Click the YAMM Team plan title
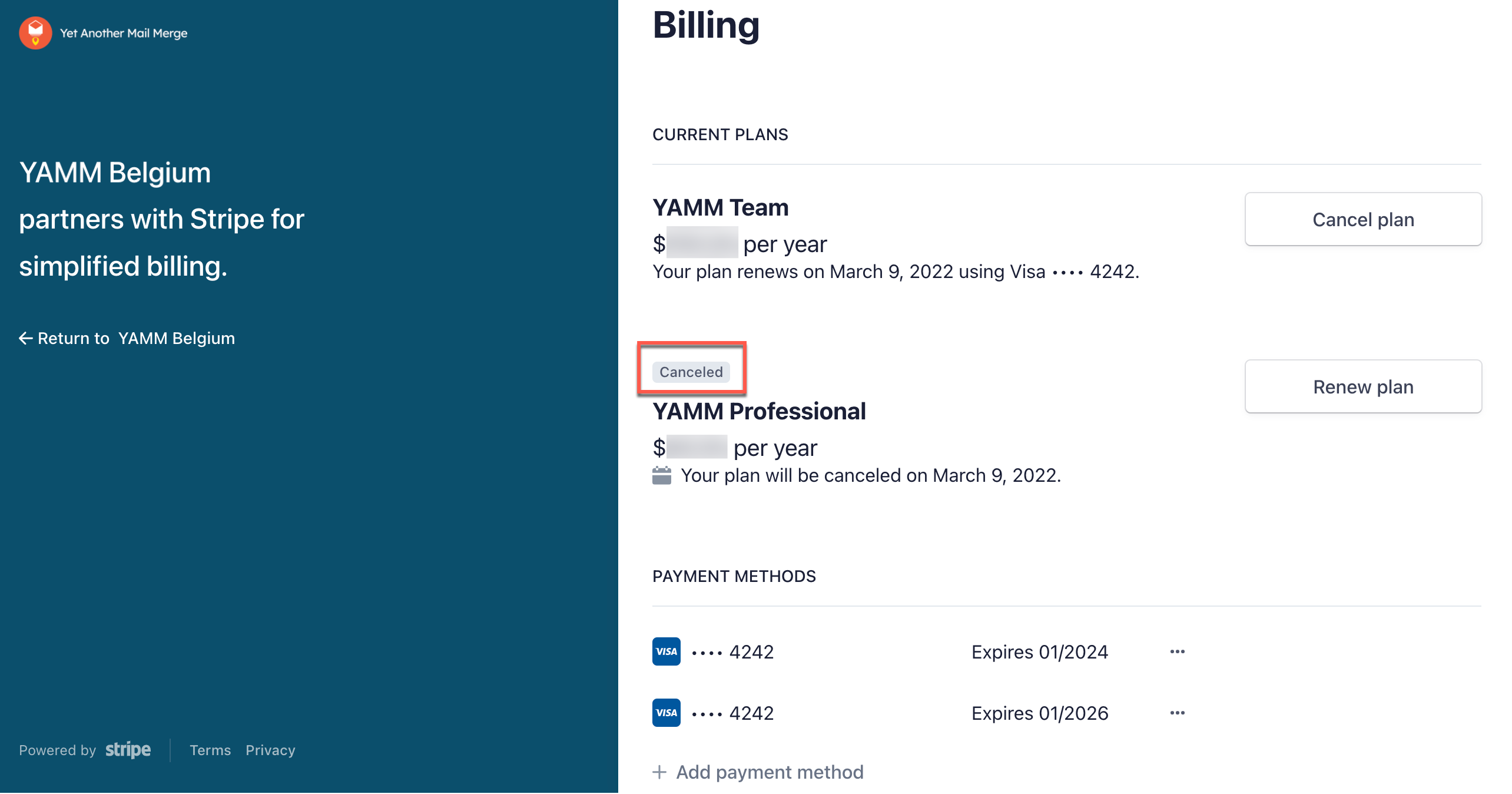 coord(720,207)
